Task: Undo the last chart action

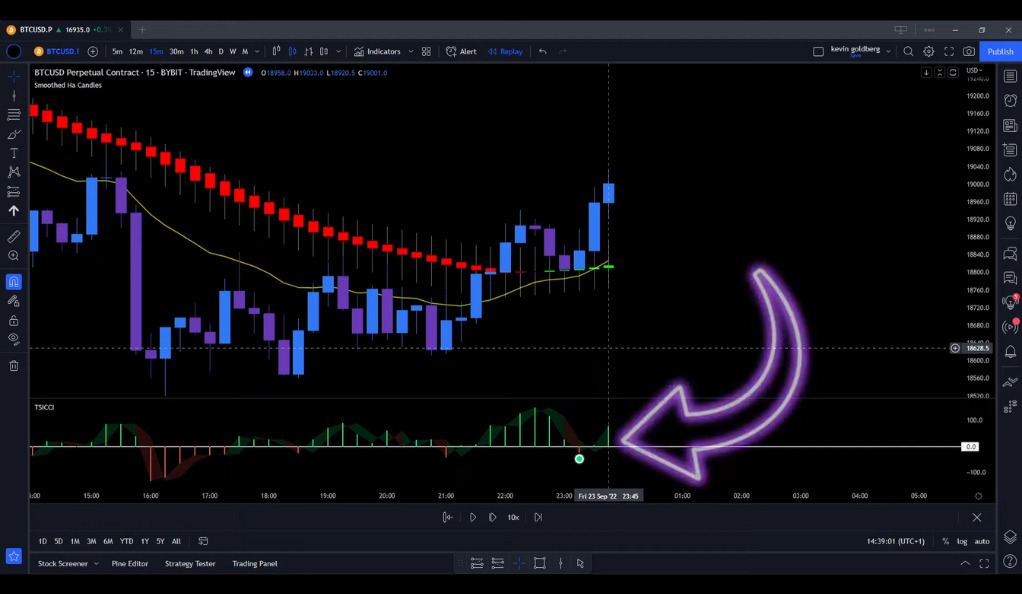Action: (542, 52)
